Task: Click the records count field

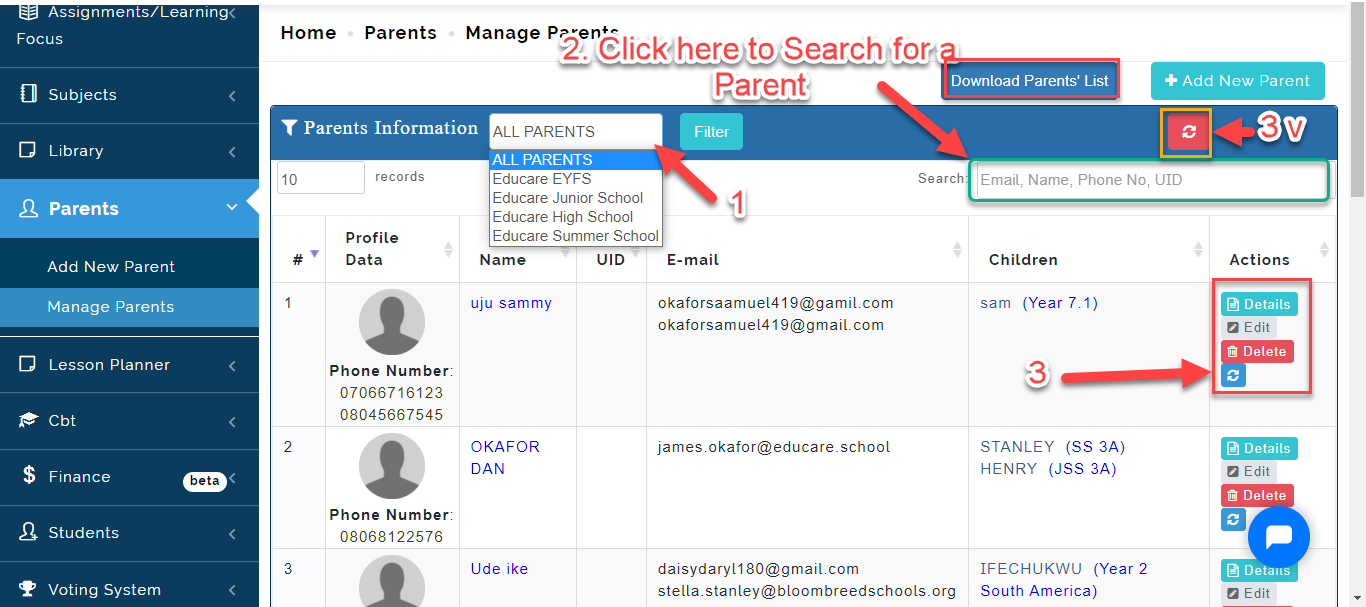Action: coord(321,178)
